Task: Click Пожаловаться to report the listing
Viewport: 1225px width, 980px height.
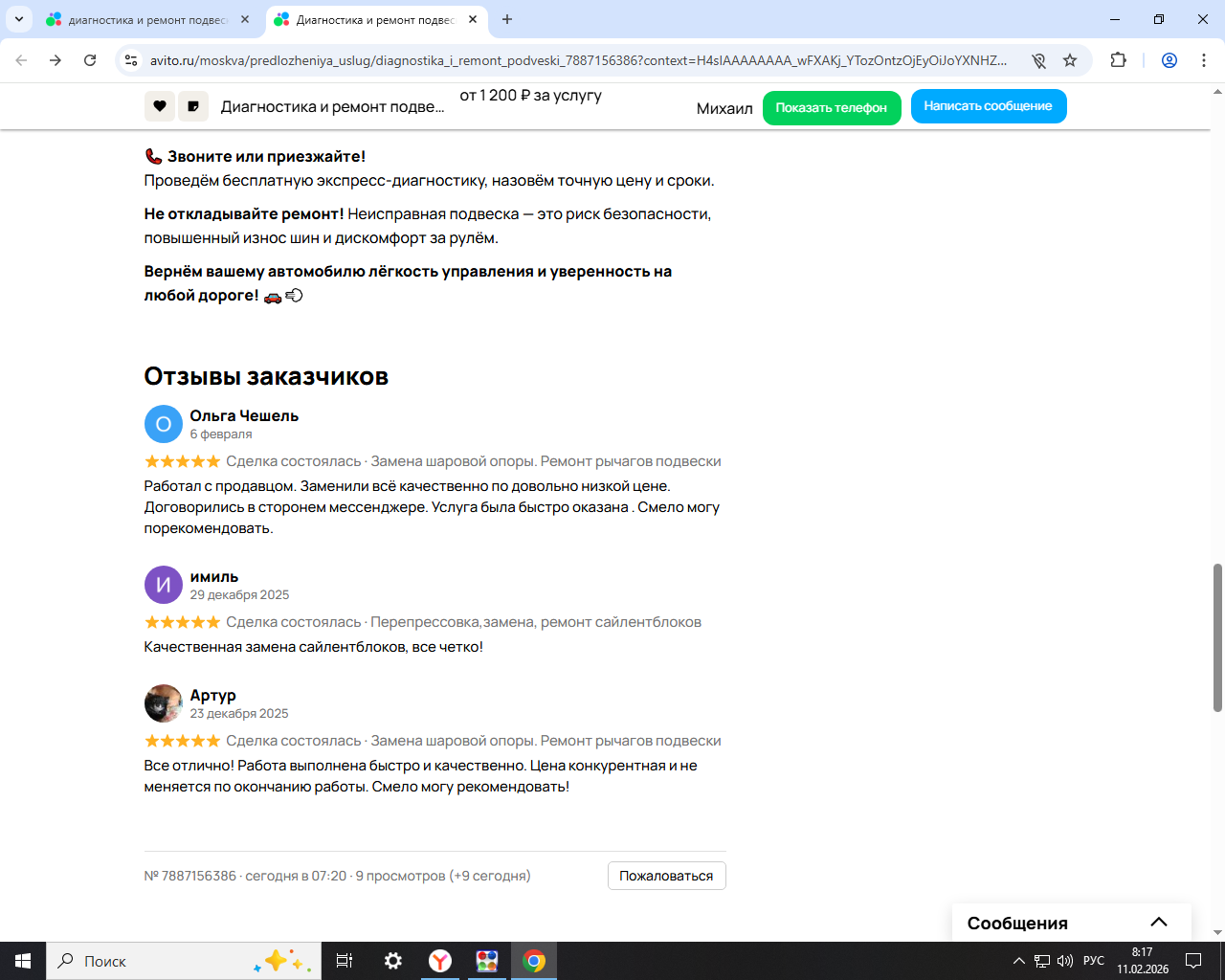Action: pos(667,876)
